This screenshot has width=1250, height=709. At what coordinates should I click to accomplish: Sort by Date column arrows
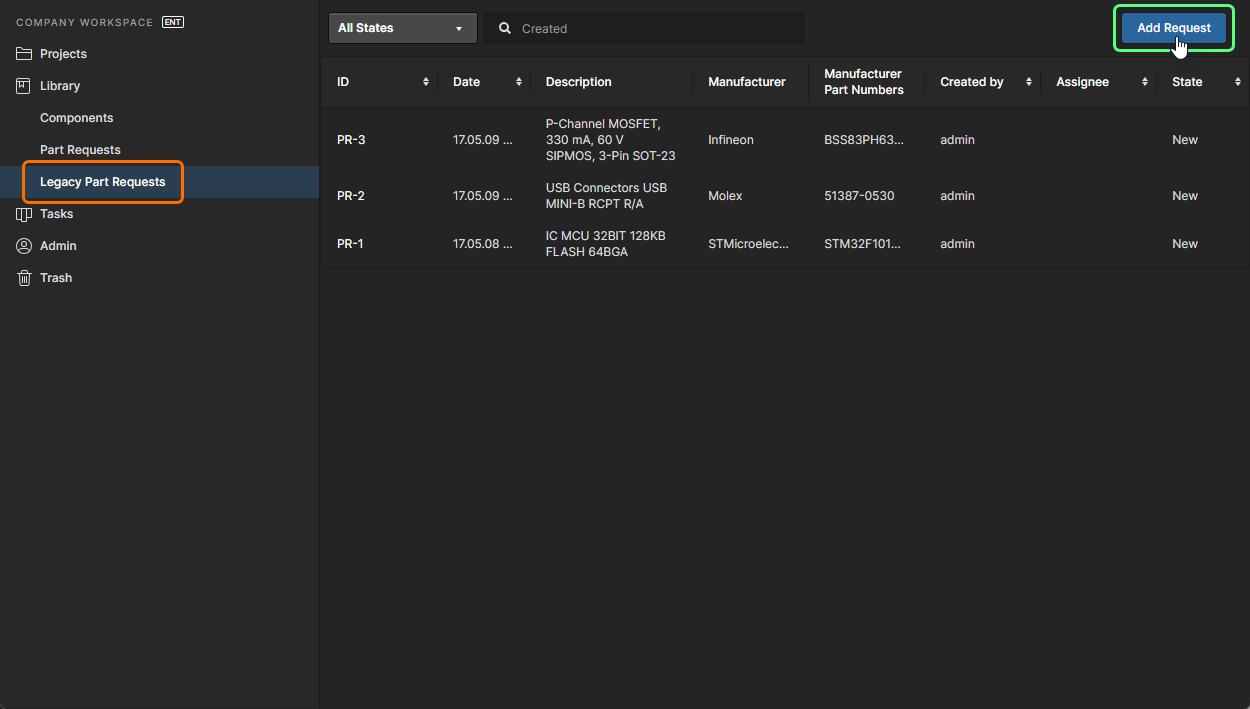(518, 82)
